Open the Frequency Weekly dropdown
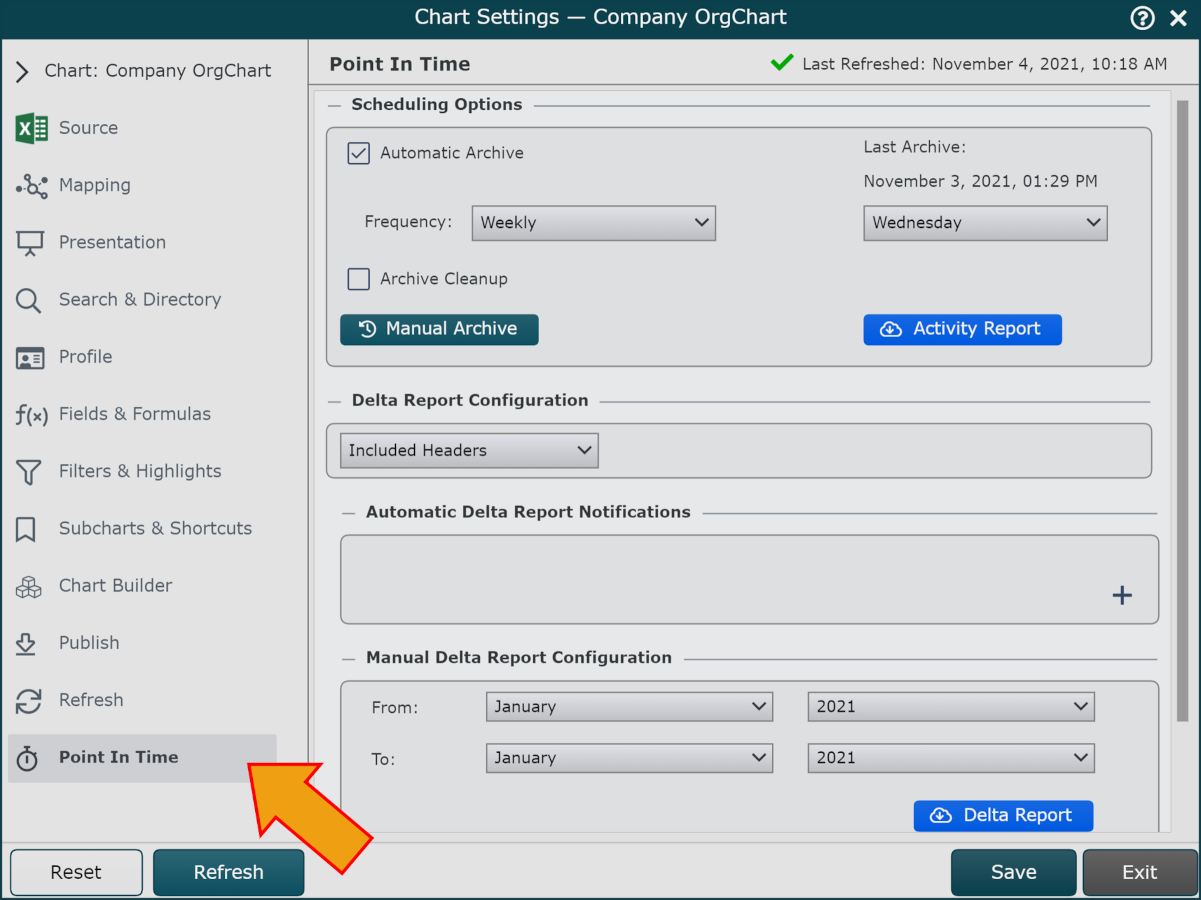 pyautogui.click(x=593, y=223)
